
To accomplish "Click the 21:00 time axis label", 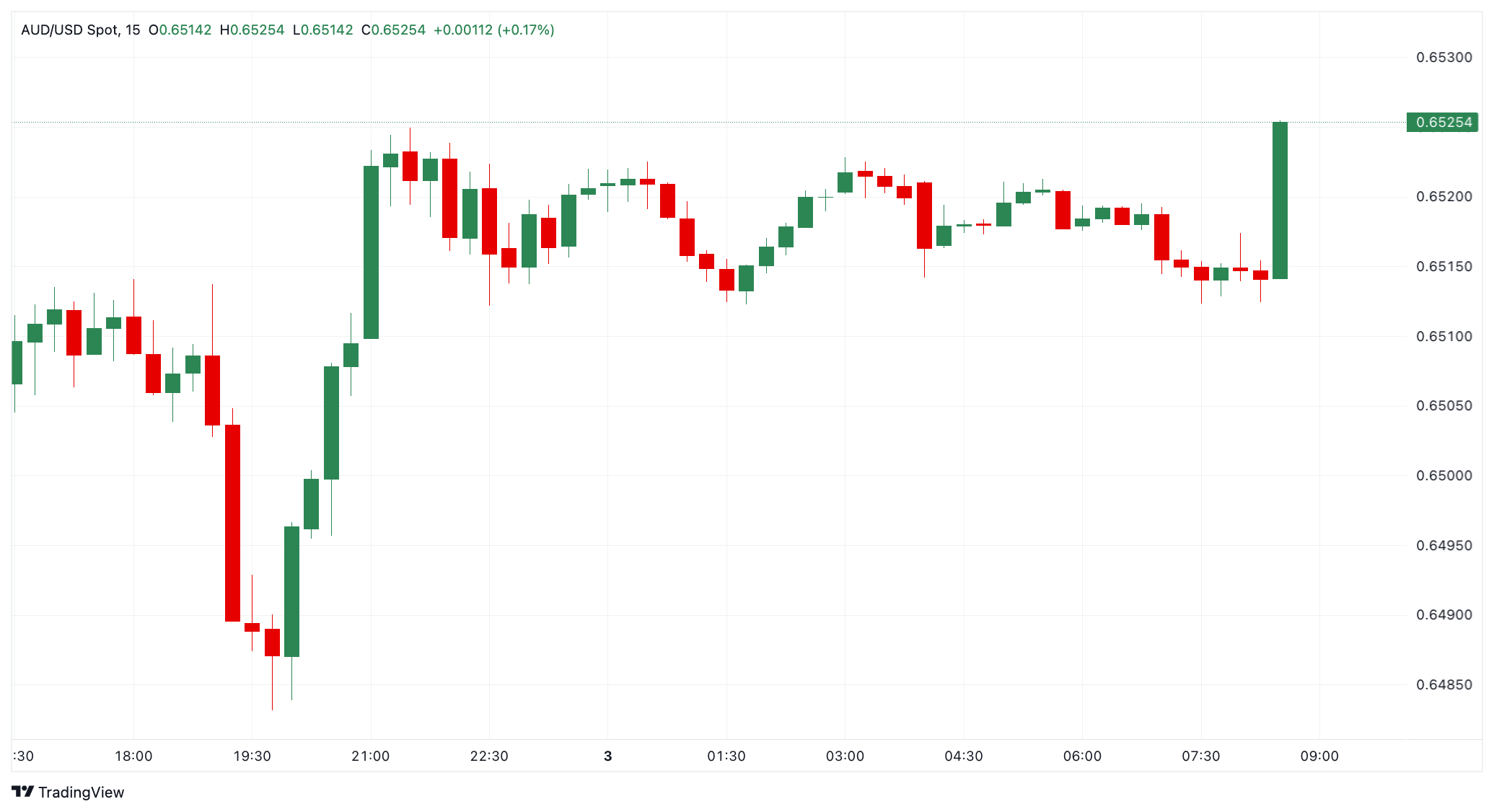I will [371, 756].
